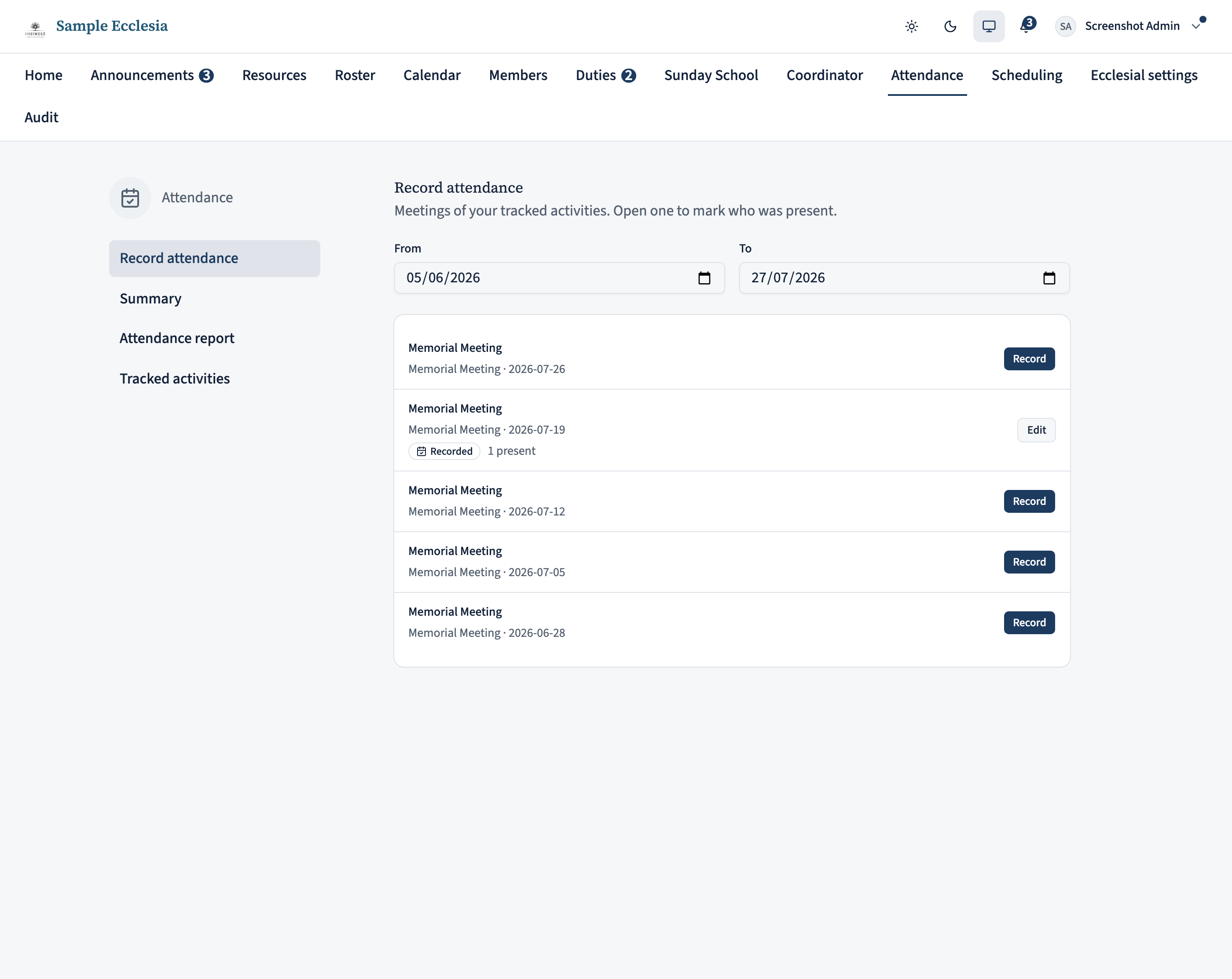Viewport: 1232px width, 979px height.
Task: Click the Attendance calendar-check sidebar icon
Action: pos(130,197)
